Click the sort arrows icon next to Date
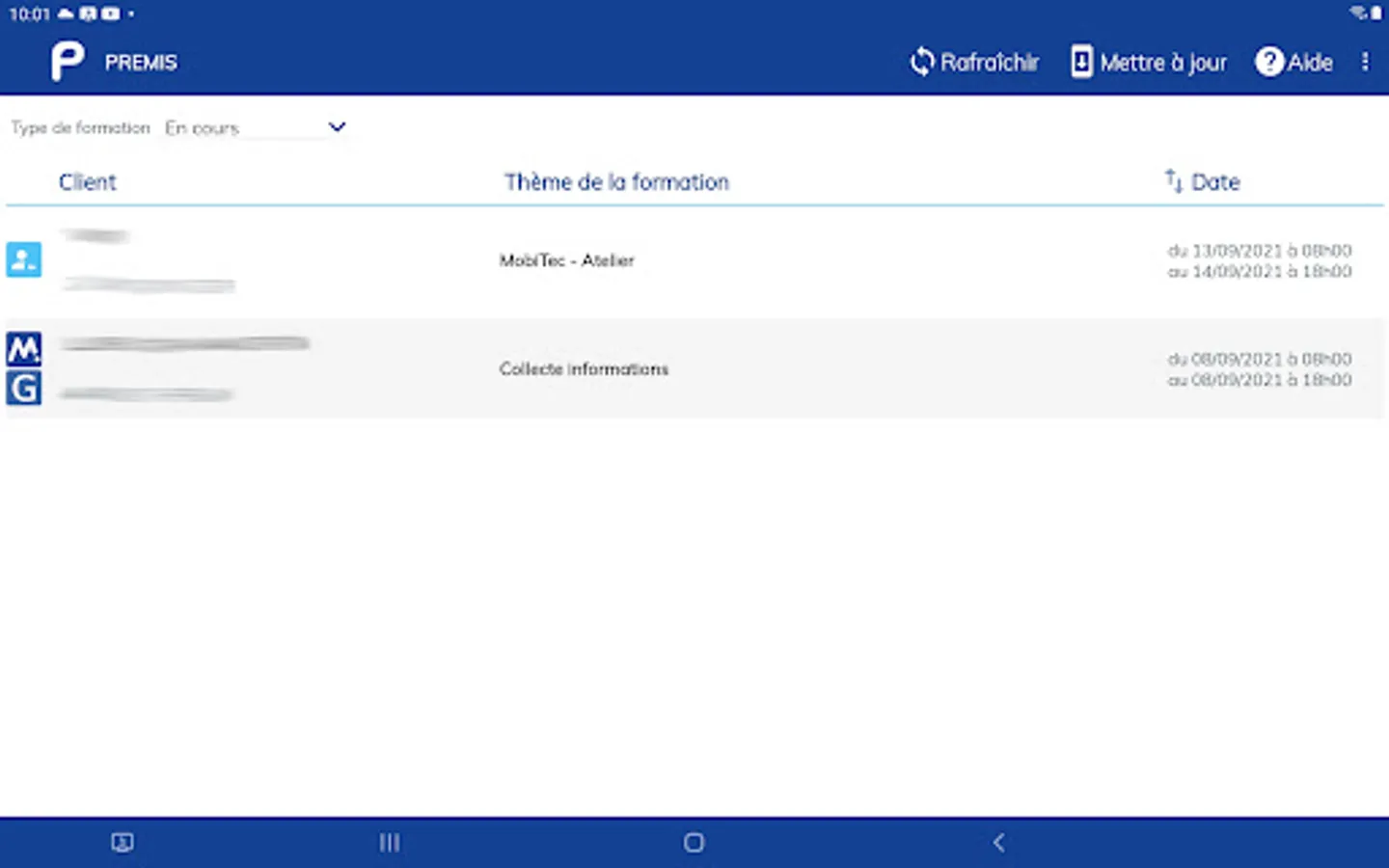The width and height of the screenshot is (1389, 868). (1173, 180)
